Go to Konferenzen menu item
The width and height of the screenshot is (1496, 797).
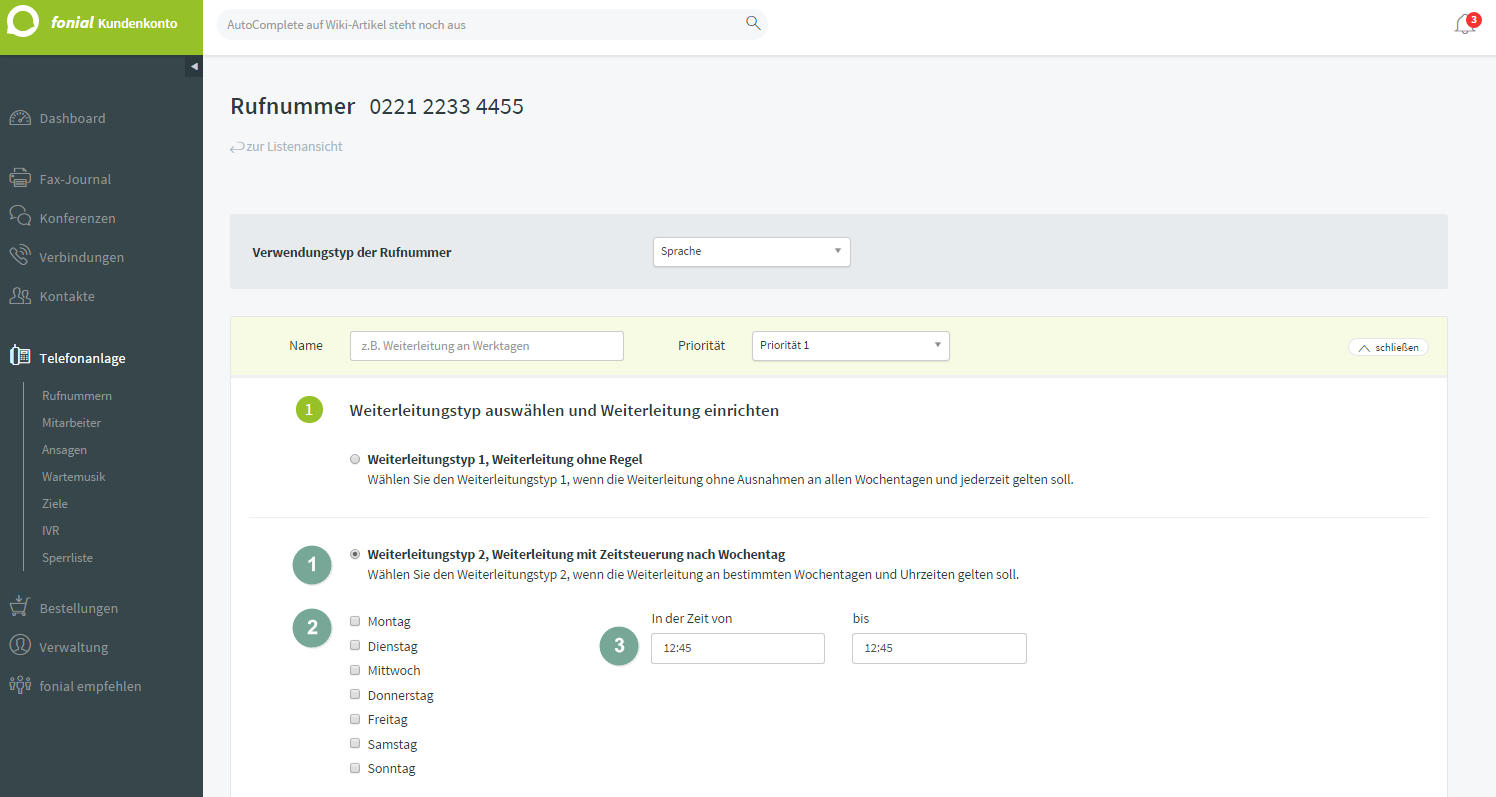(x=77, y=218)
